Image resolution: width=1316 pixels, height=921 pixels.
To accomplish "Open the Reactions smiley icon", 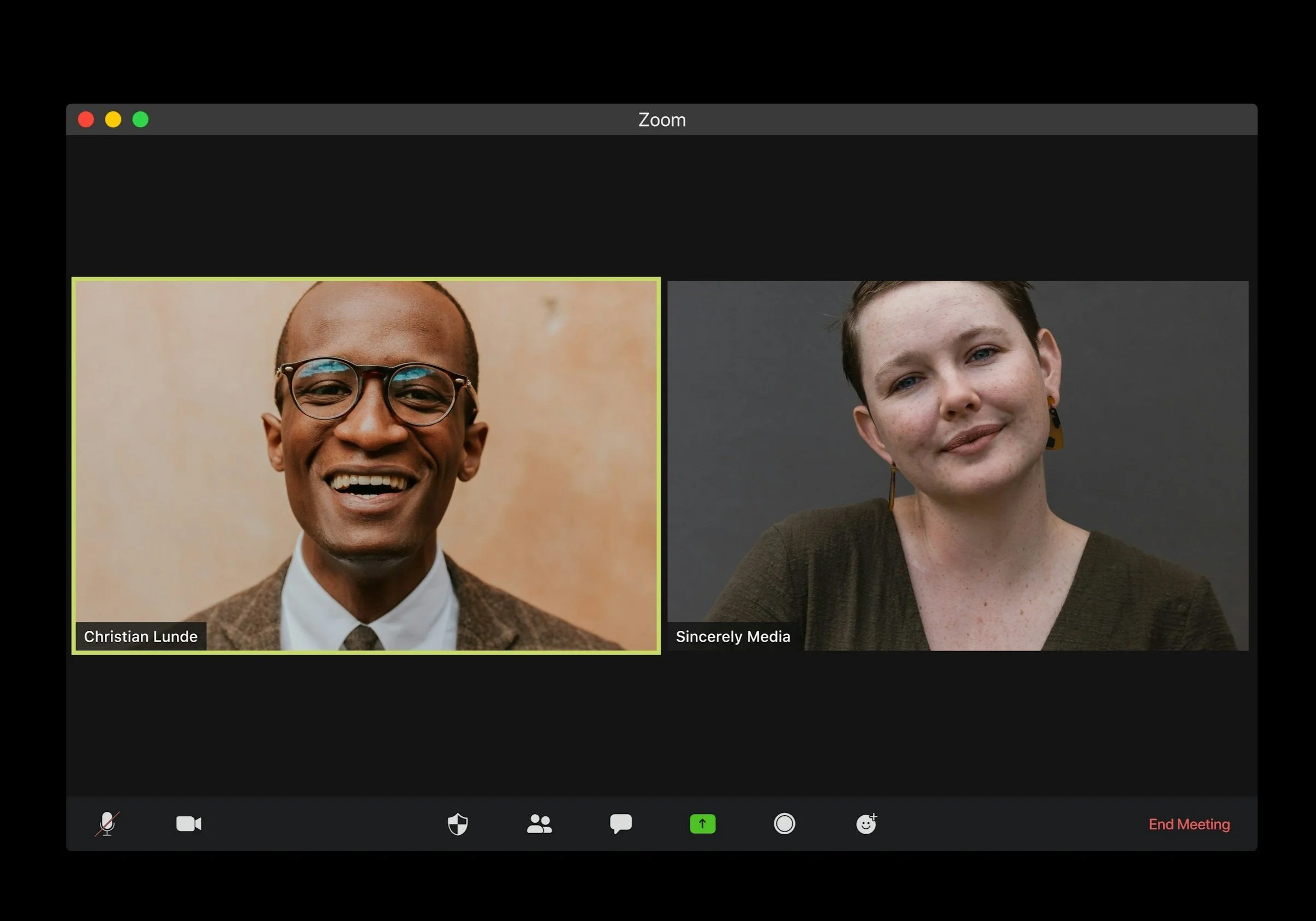I will click(x=866, y=824).
